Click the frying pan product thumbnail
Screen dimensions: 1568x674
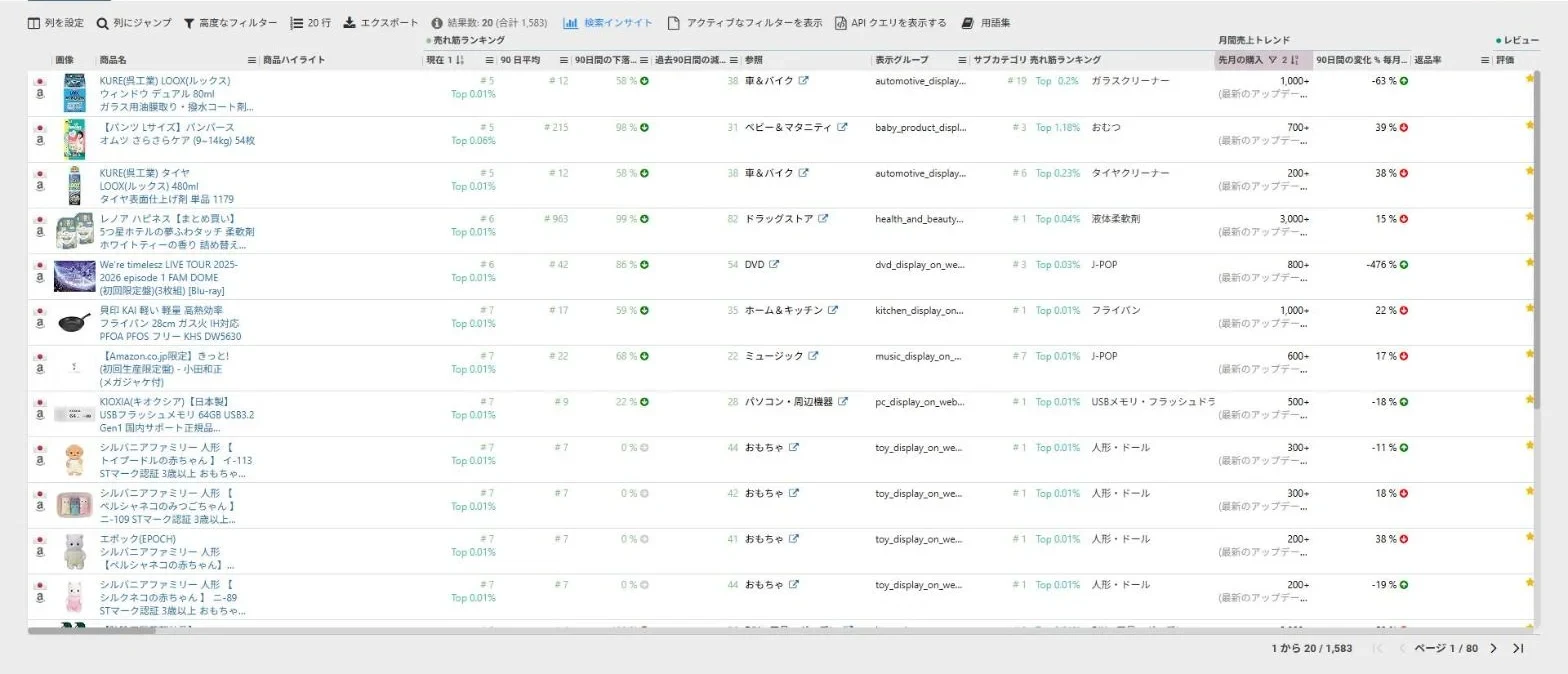tap(73, 322)
